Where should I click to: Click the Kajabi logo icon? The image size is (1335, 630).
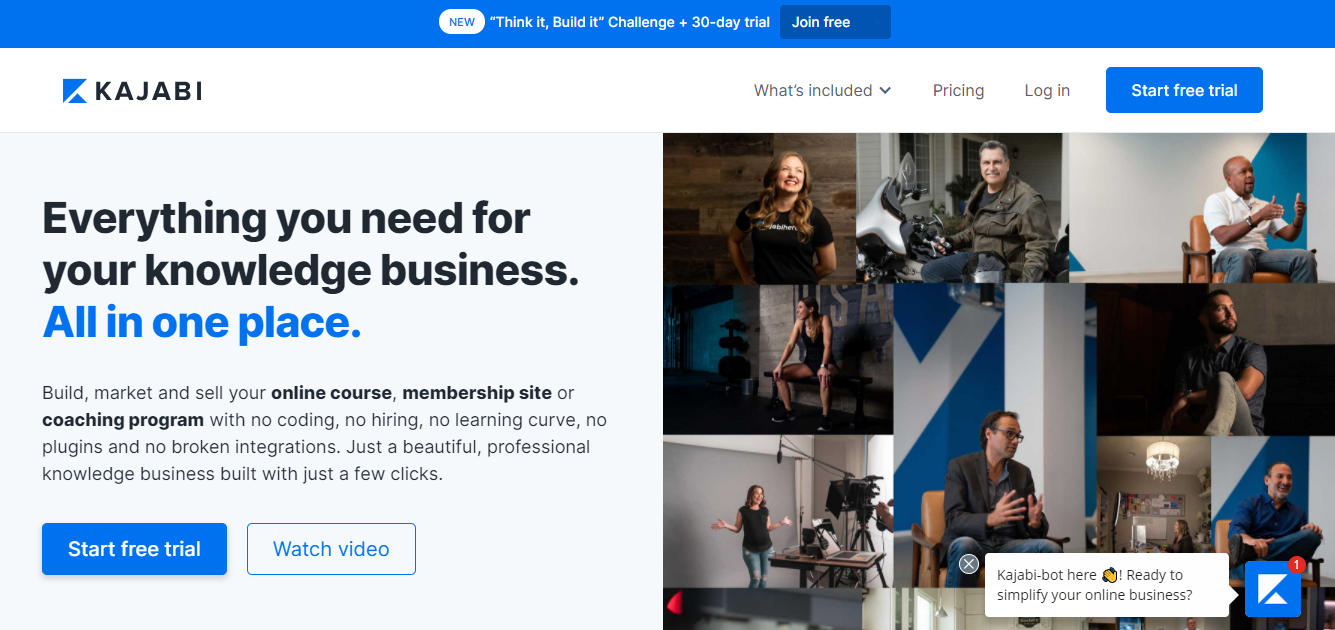coord(75,91)
